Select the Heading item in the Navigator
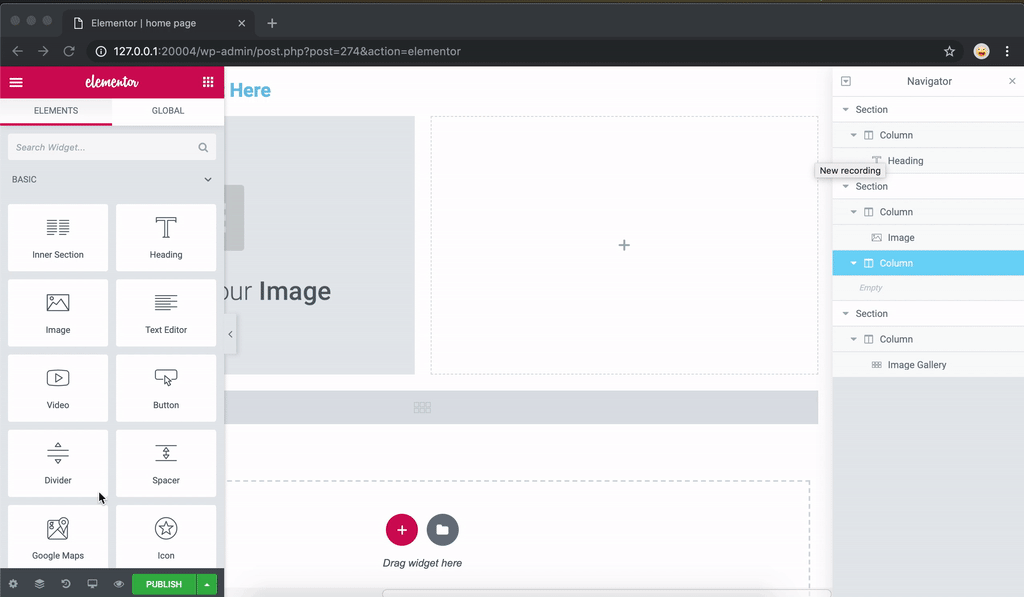1024x597 pixels. 928,161
